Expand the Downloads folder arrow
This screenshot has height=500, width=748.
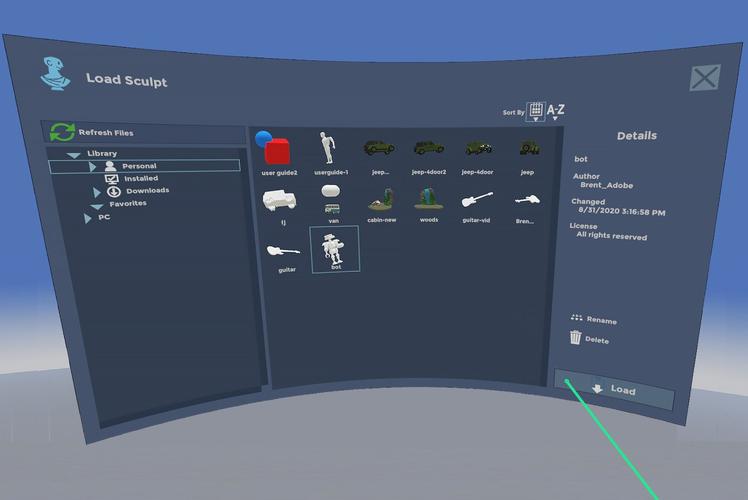(97, 192)
